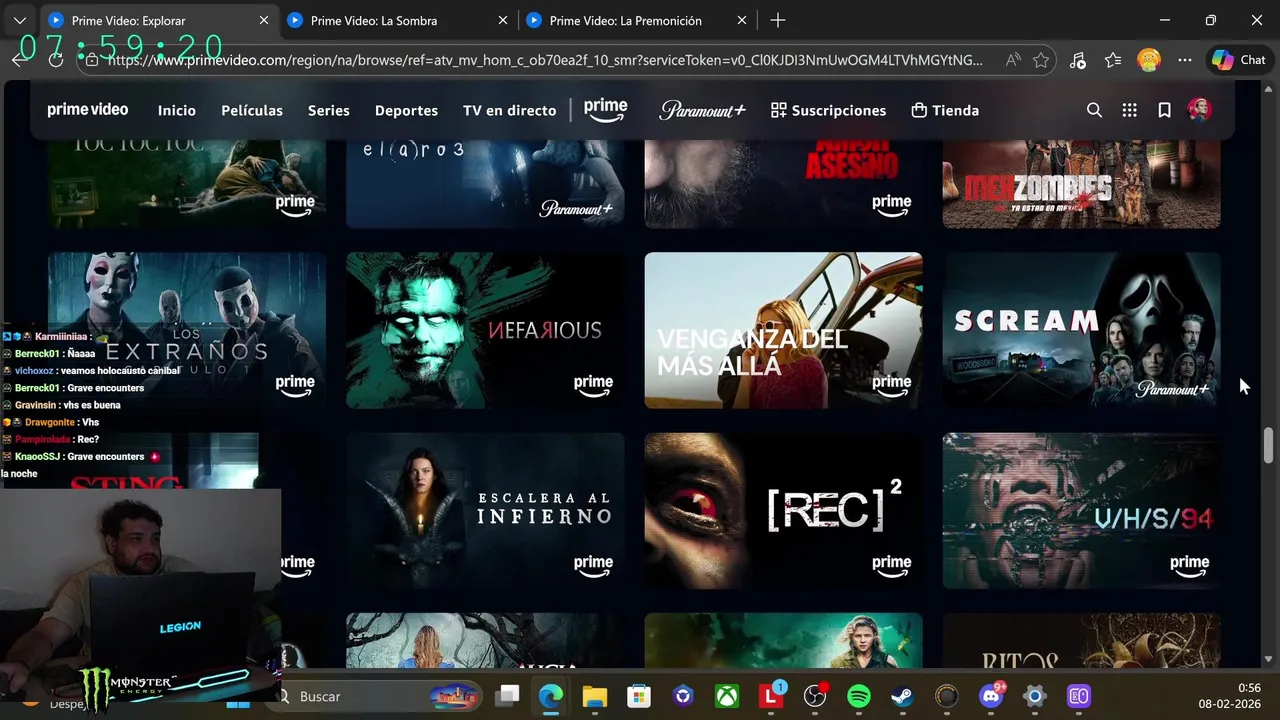This screenshot has height=720, width=1280.
Task: Open the Suscripciones menu
Action: click(828, 110)
